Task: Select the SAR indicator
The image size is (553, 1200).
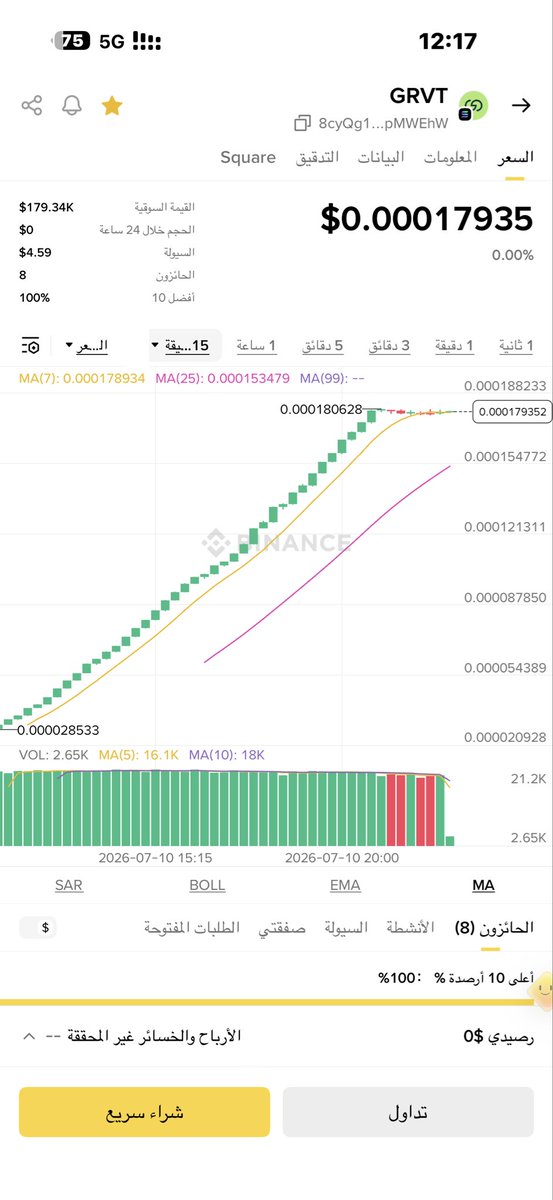Action: click(x=69, y=885)
